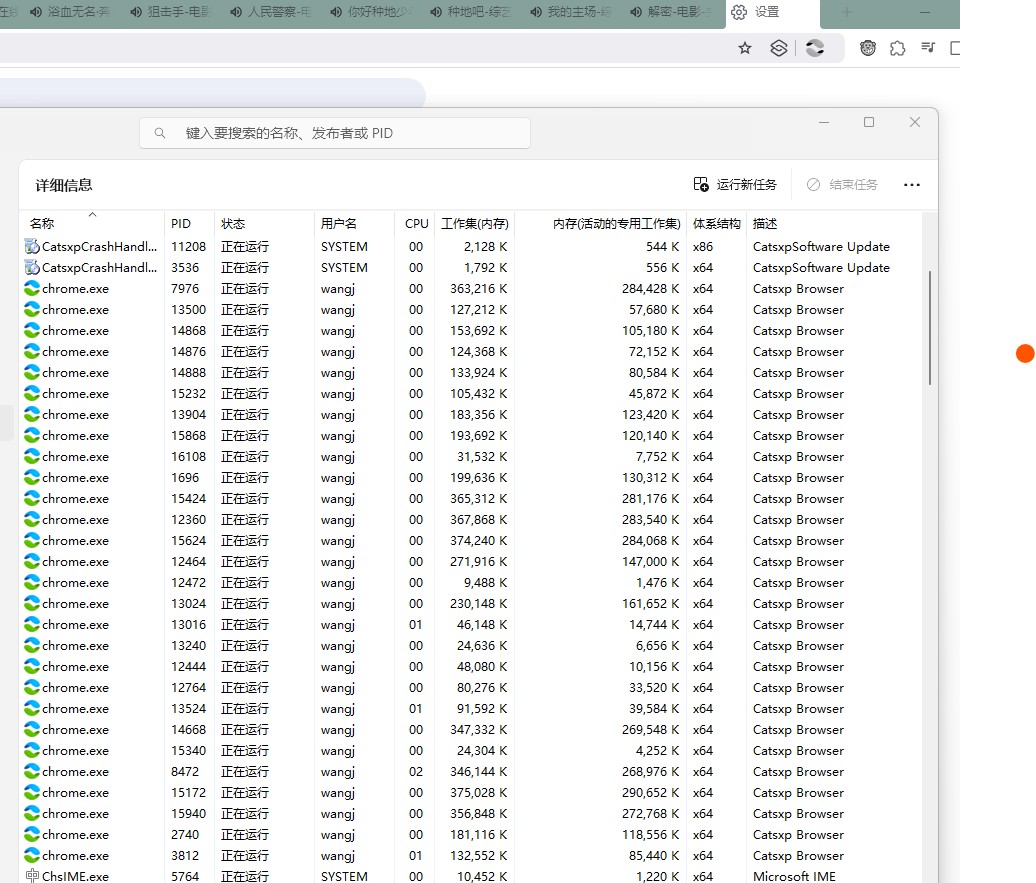Sort by the 工作集(内存) column header
The image size is (1036, 883).
point(475,223)
